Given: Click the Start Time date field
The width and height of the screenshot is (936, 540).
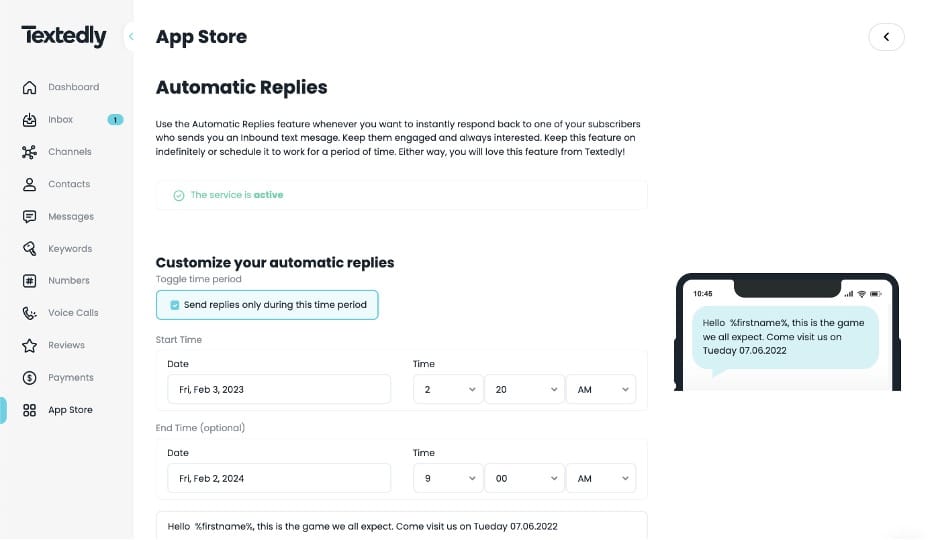Looking at the screenshot, I should coord(278,390).
